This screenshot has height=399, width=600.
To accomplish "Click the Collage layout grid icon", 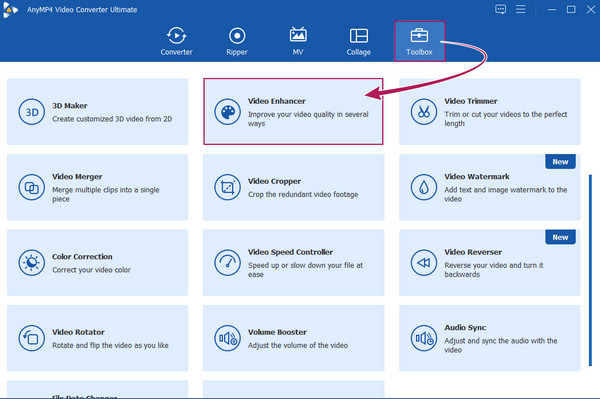I will 359,36.
